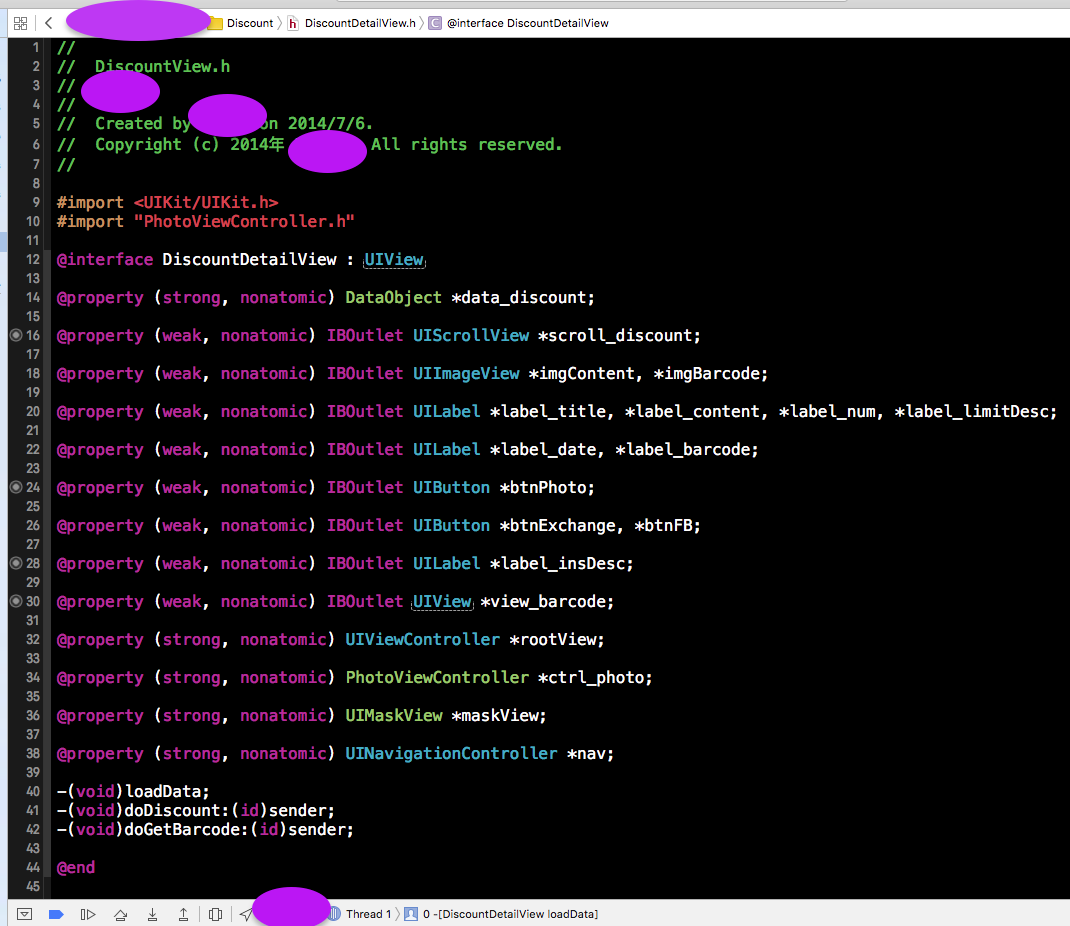
Task: Click Continue program execution button
Action: [x=88, y=914]
